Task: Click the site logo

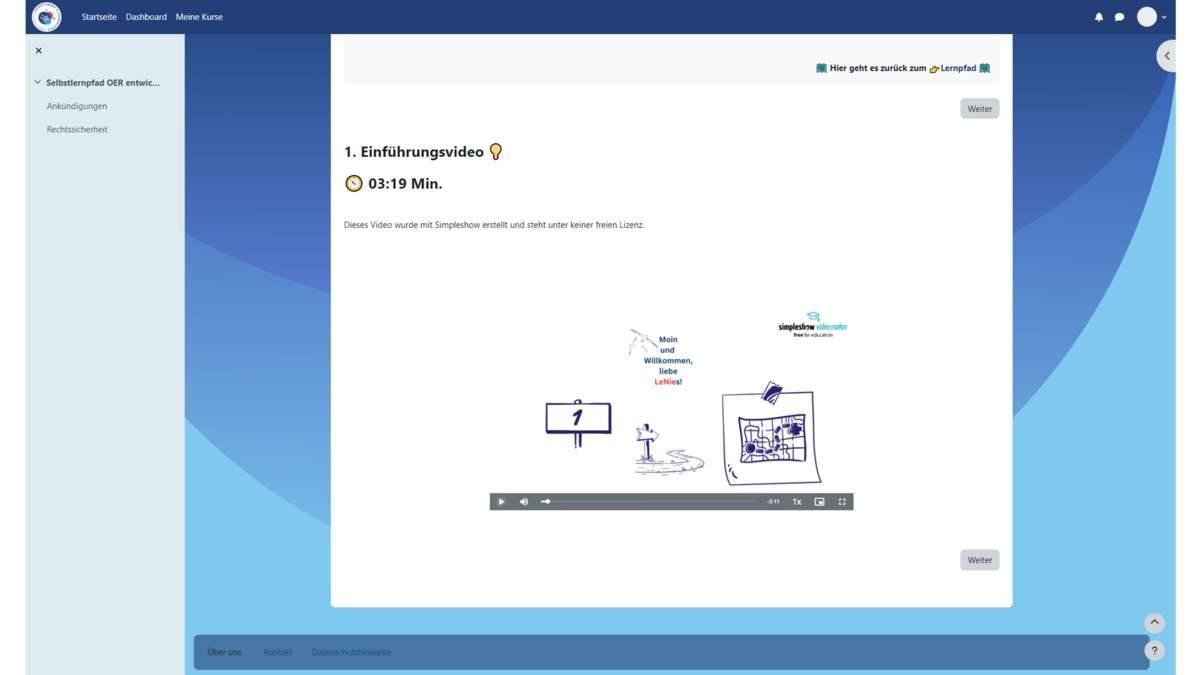Action: pyautogui.click(x=46, y=17)
